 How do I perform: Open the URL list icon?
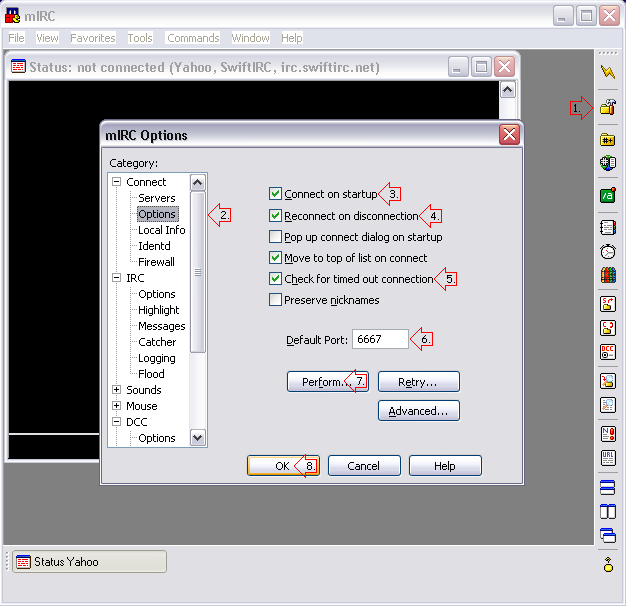click(608, 458)
